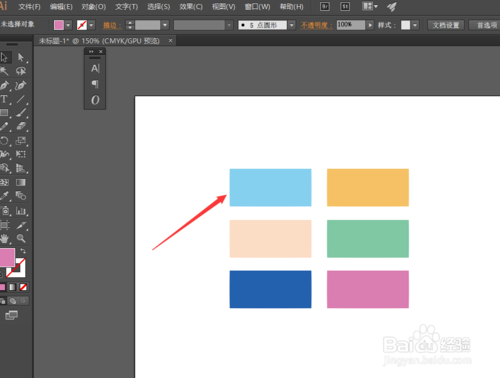Select the Paintbrush tool

click(21, 113)
